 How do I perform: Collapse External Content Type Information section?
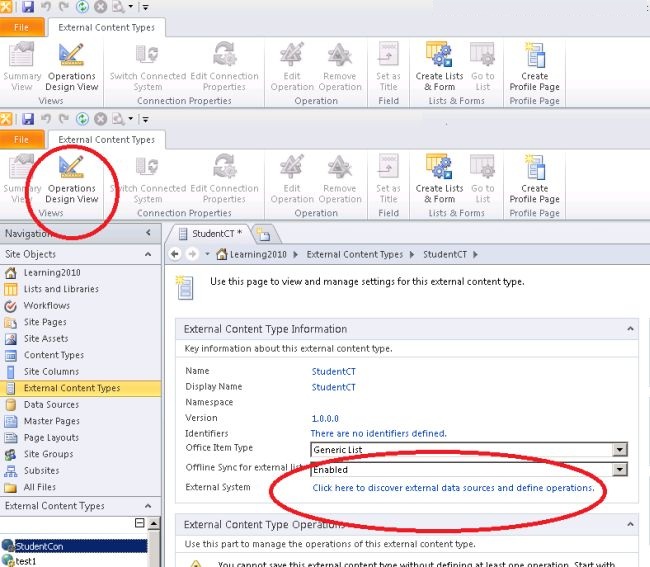(630, 329)
